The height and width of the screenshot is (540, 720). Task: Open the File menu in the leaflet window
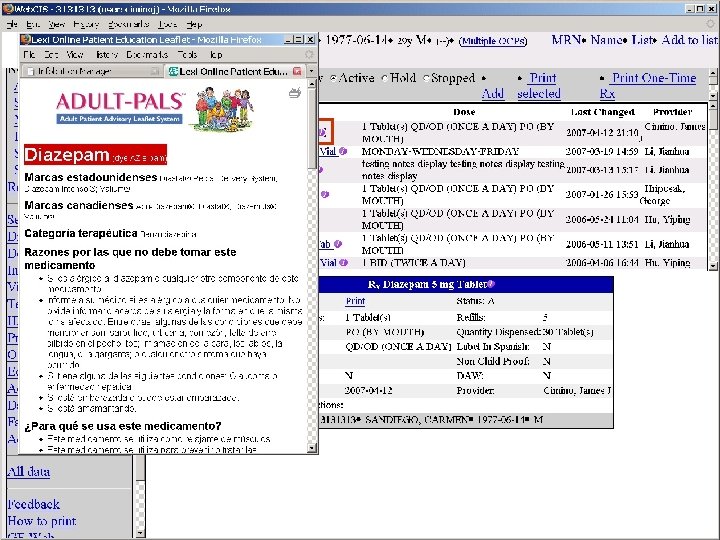(x=29, y=55)
